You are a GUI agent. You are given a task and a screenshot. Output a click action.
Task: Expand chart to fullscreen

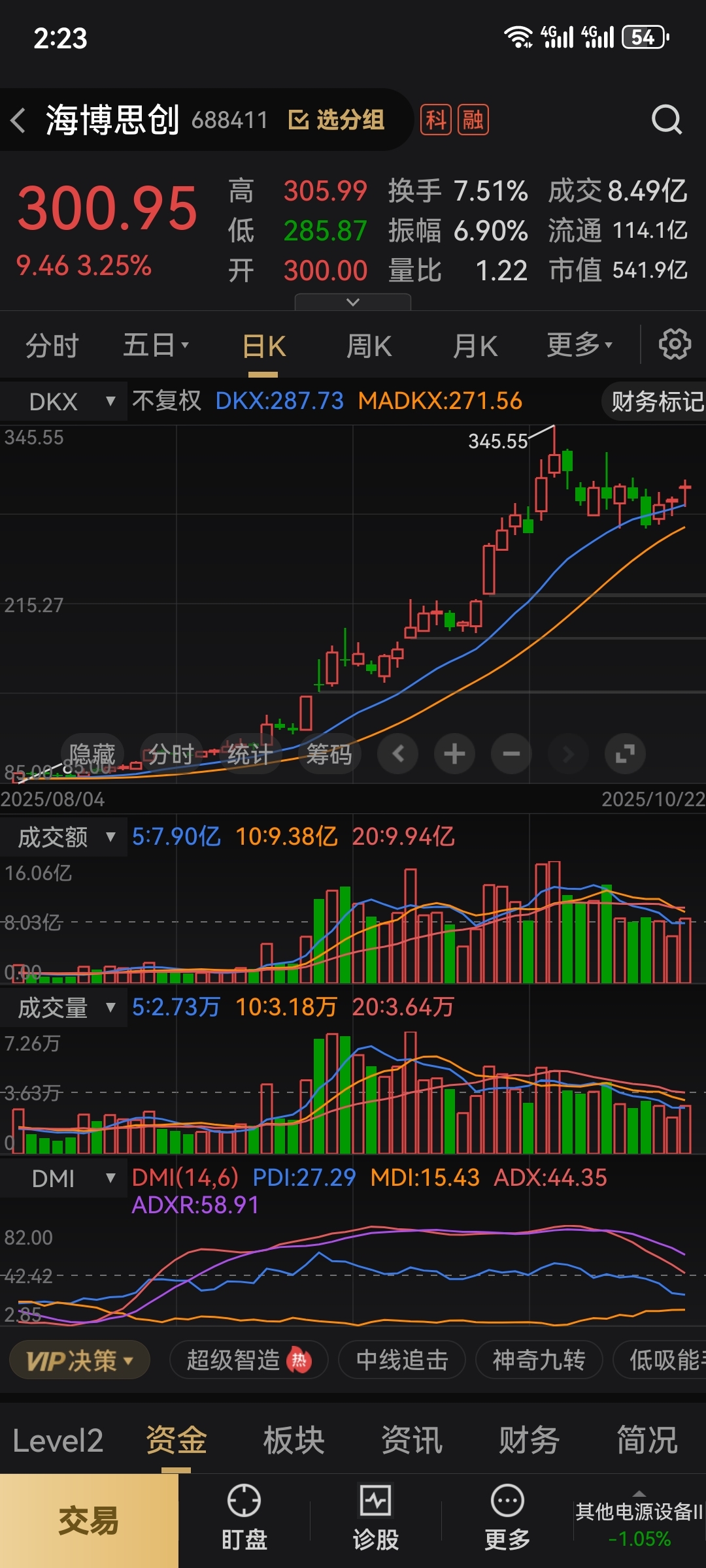(625, 754)
